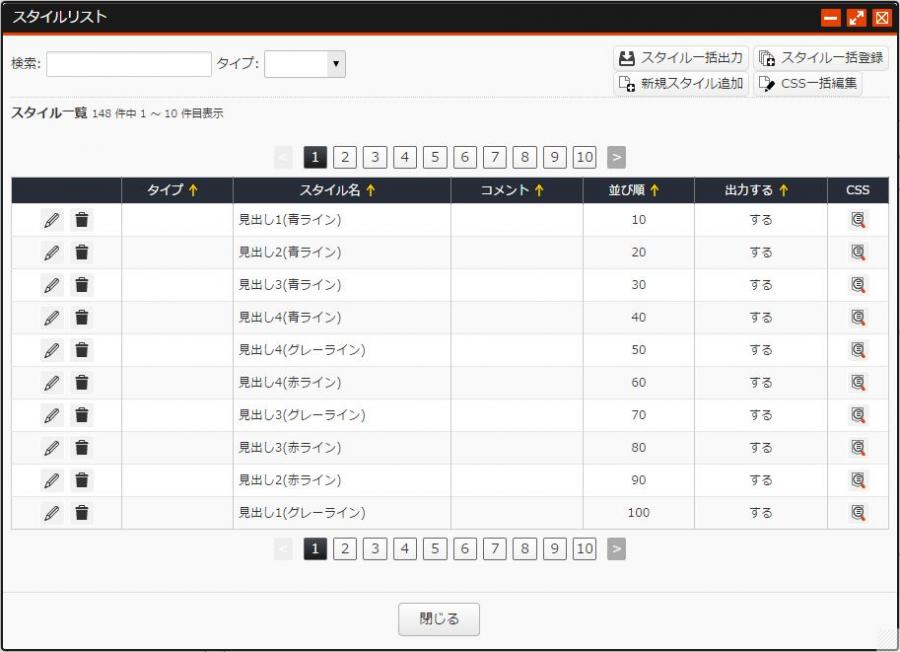Edit the 見出し1(グレーライン) style with pencil icon

coord(52,513)
